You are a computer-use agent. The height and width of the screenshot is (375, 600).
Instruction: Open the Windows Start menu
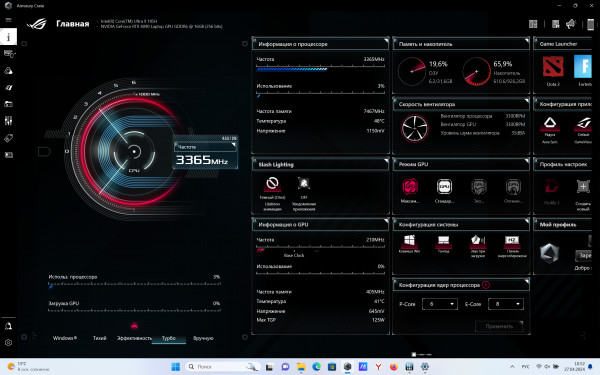point(176,367)
